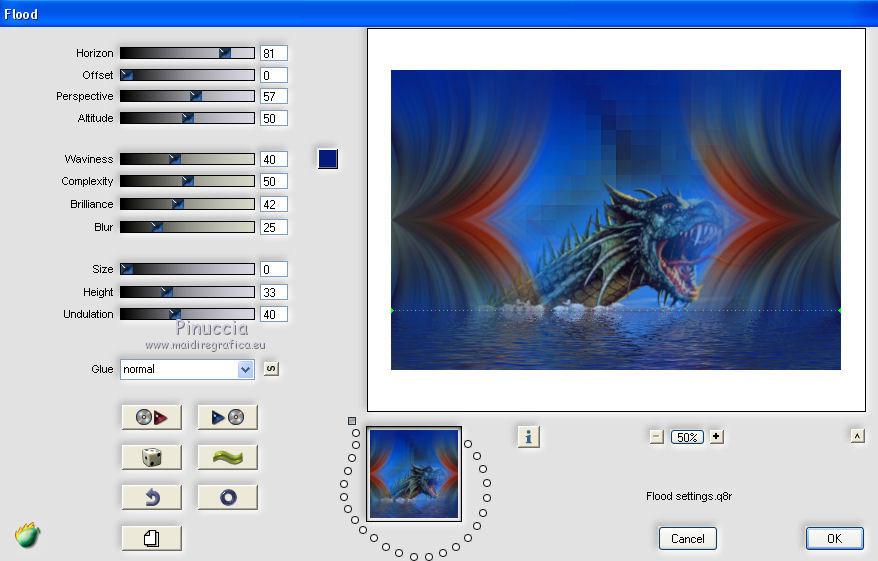This screenshot has width=878, height=561.
Task: Click the blue ring reset button
Action: (227, 497)
